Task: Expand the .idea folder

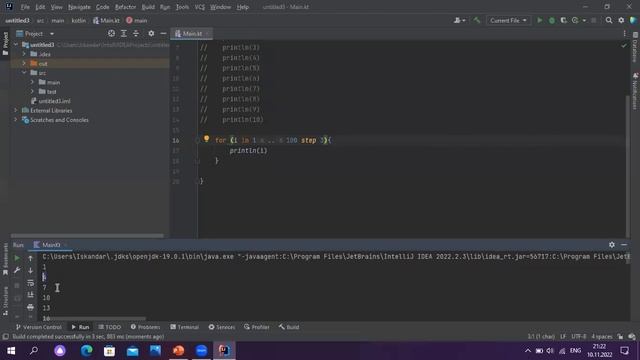Action: 24,54
